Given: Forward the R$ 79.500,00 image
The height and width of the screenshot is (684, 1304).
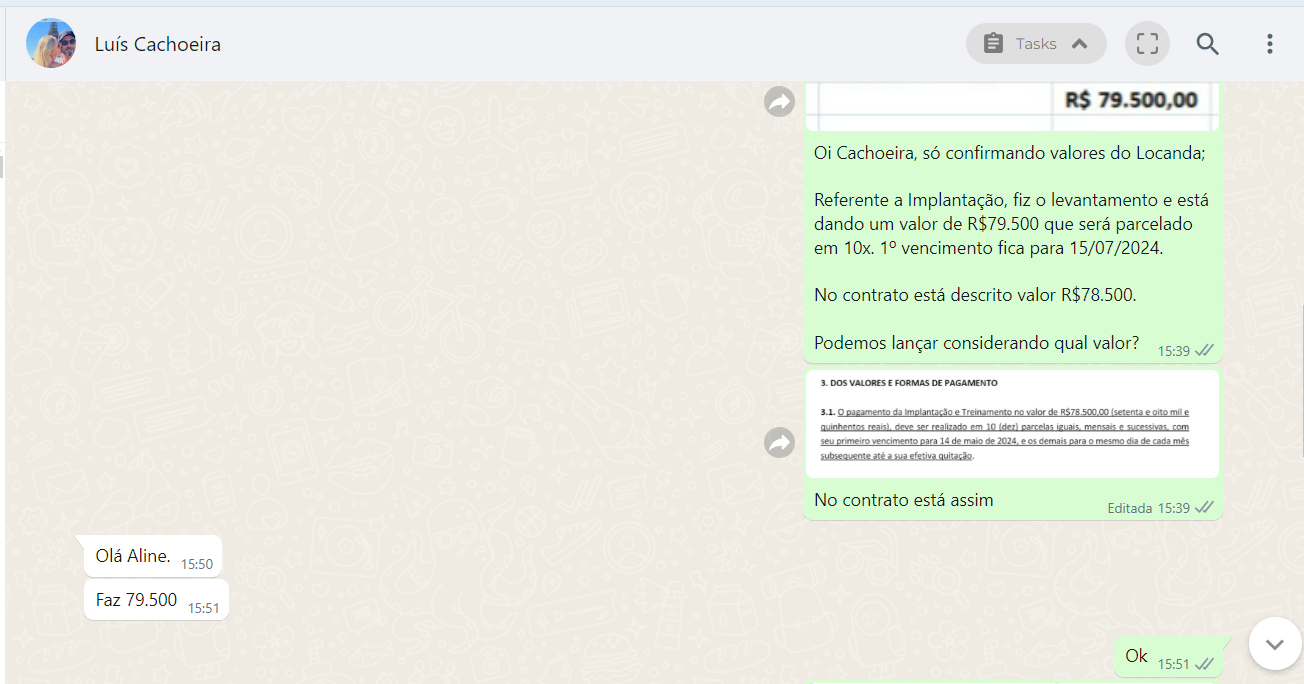Looking at the screenshot, I should pos(779,101).
